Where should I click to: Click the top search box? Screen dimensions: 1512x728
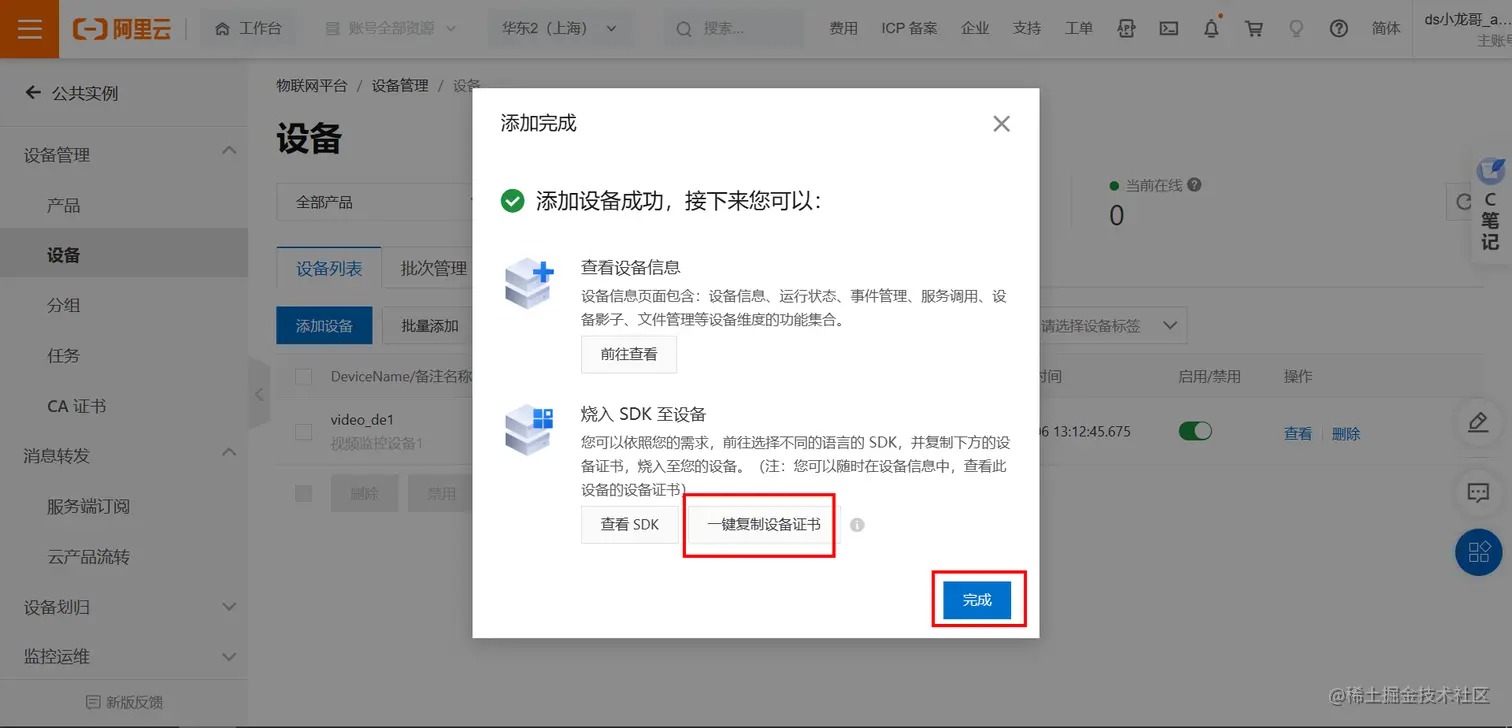(x=734, y=29)
